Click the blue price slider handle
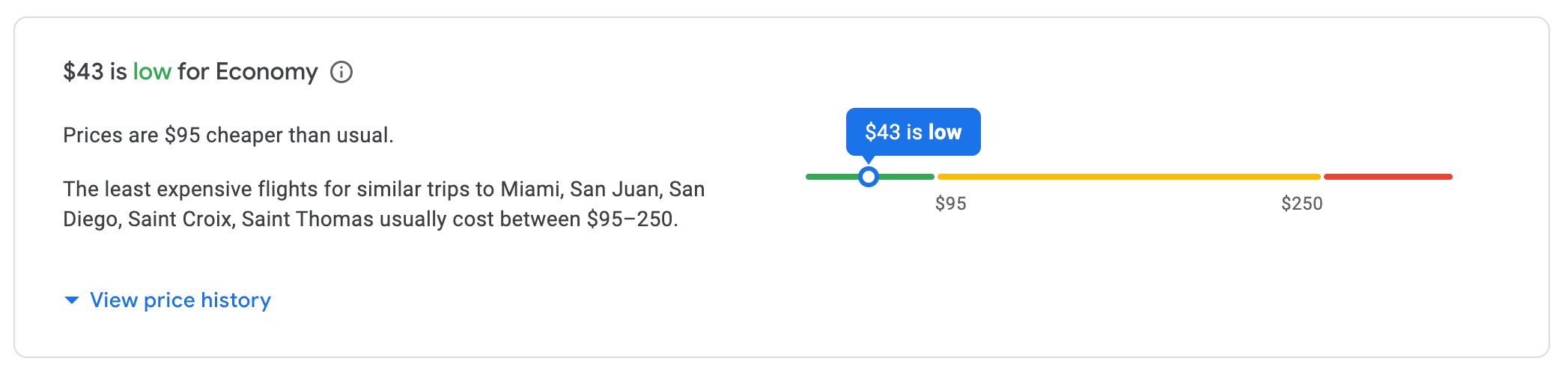 tap(868, 177)
